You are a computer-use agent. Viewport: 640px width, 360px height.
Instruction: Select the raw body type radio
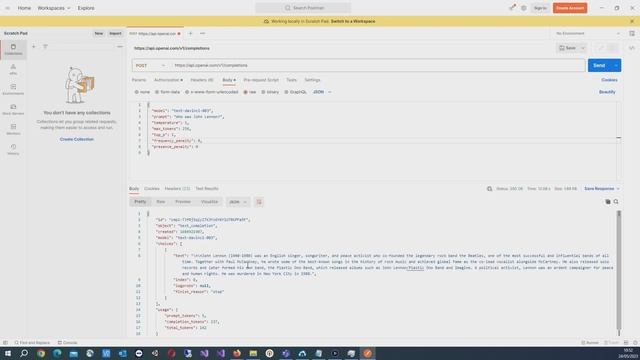pyautogui.click(x=250, y=92)
